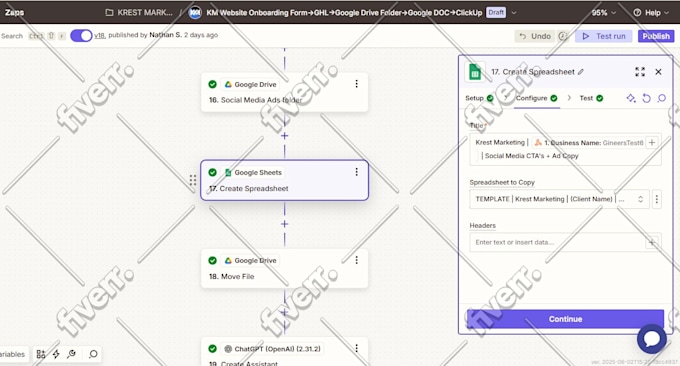Start a Test run
The height and width of the screenshot is (366, 680).
pyautogui.click(x=603, y=36)
